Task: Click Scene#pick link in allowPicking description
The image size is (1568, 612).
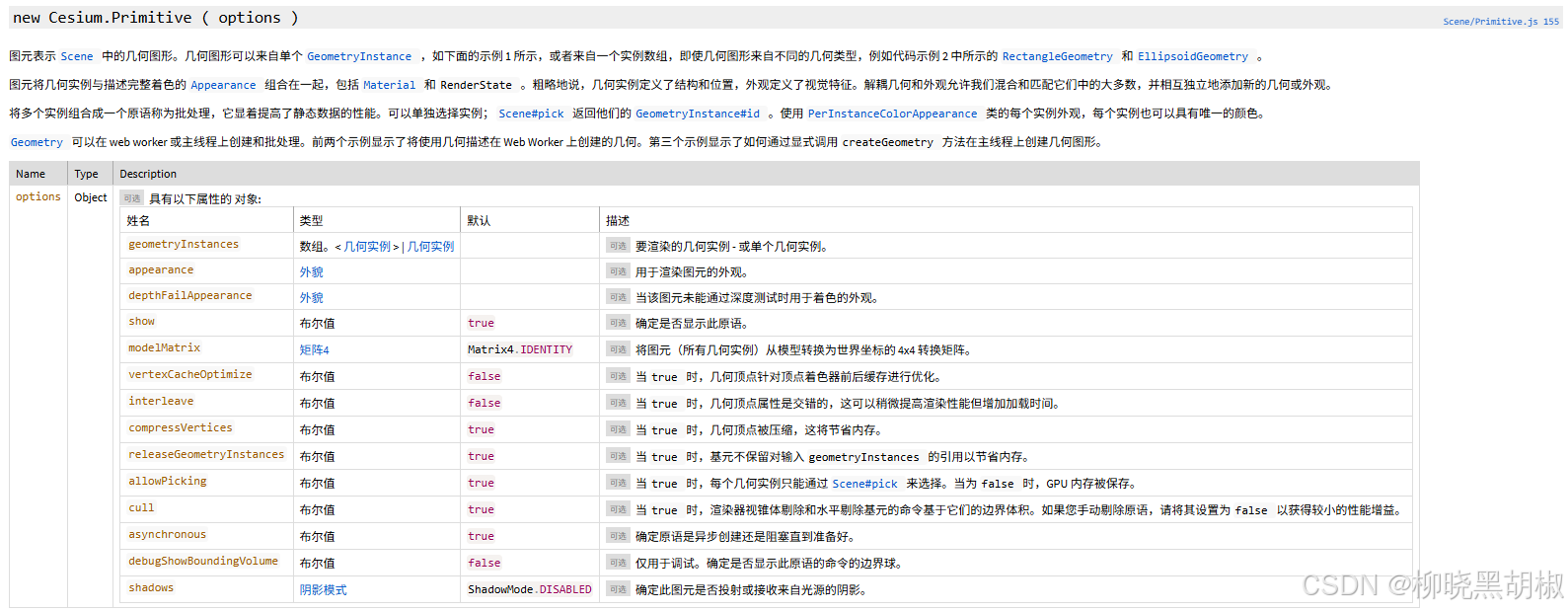Action: click(x=865, y=484)
